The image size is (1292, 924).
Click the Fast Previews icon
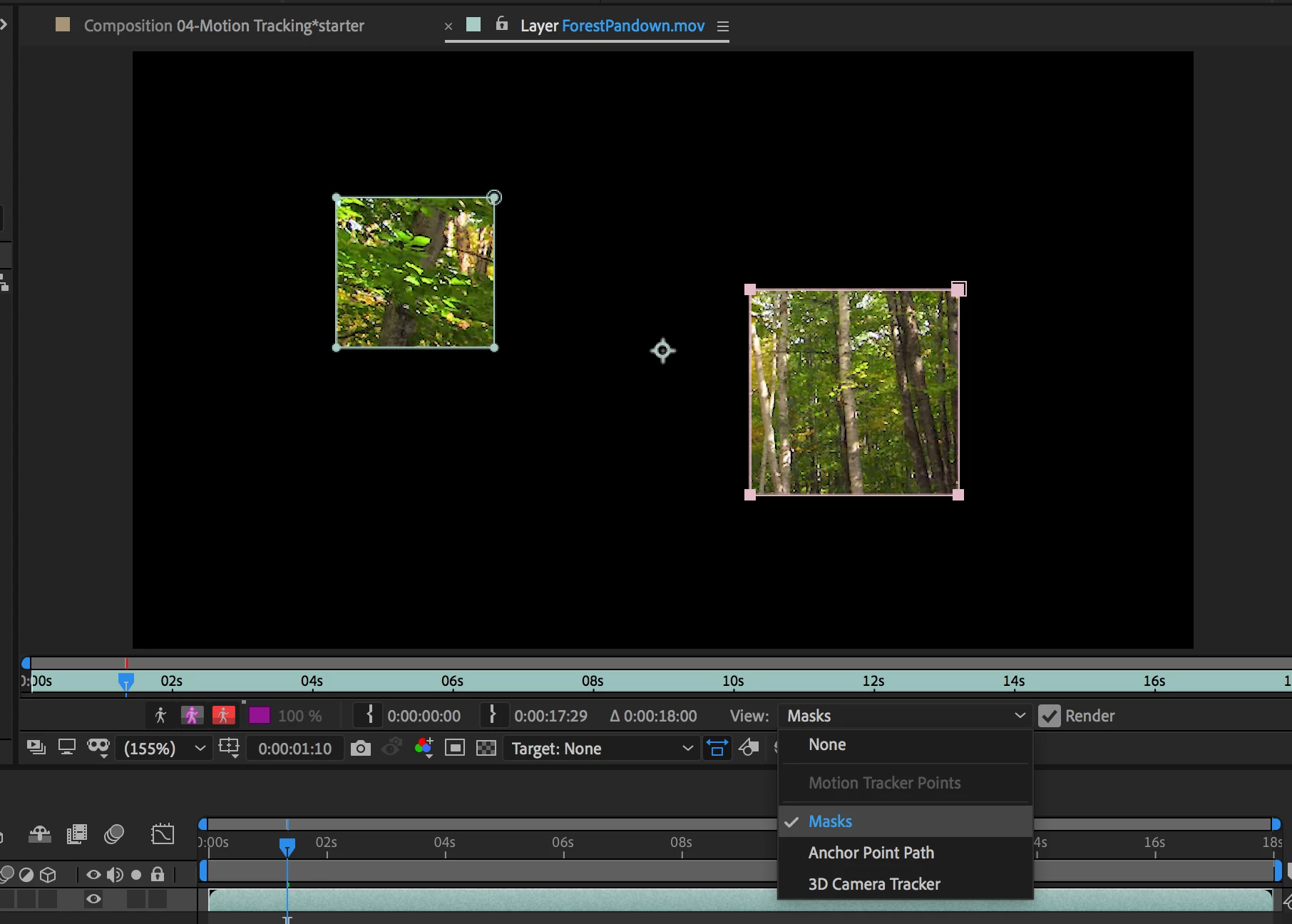(x=749, y=748)
